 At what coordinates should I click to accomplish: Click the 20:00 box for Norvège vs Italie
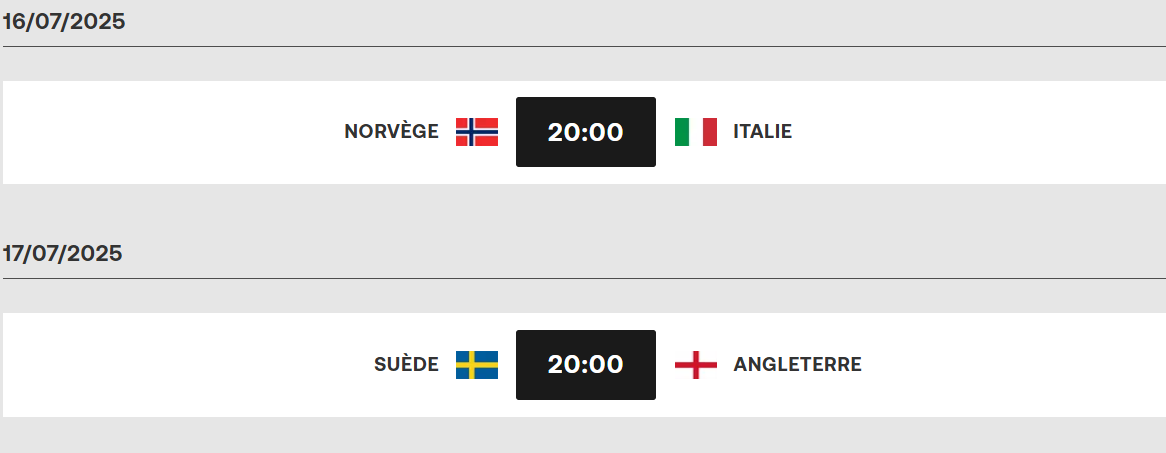click(586, 132)
